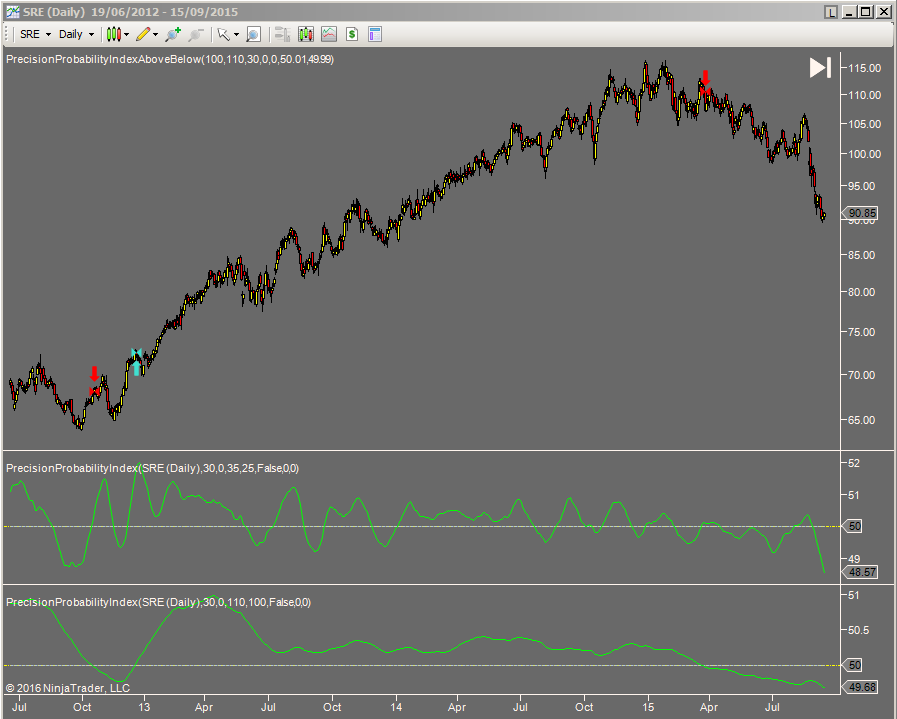Click the 110.00 price axis label
Viewport: 897px width, 719px height.
(864, 95)
